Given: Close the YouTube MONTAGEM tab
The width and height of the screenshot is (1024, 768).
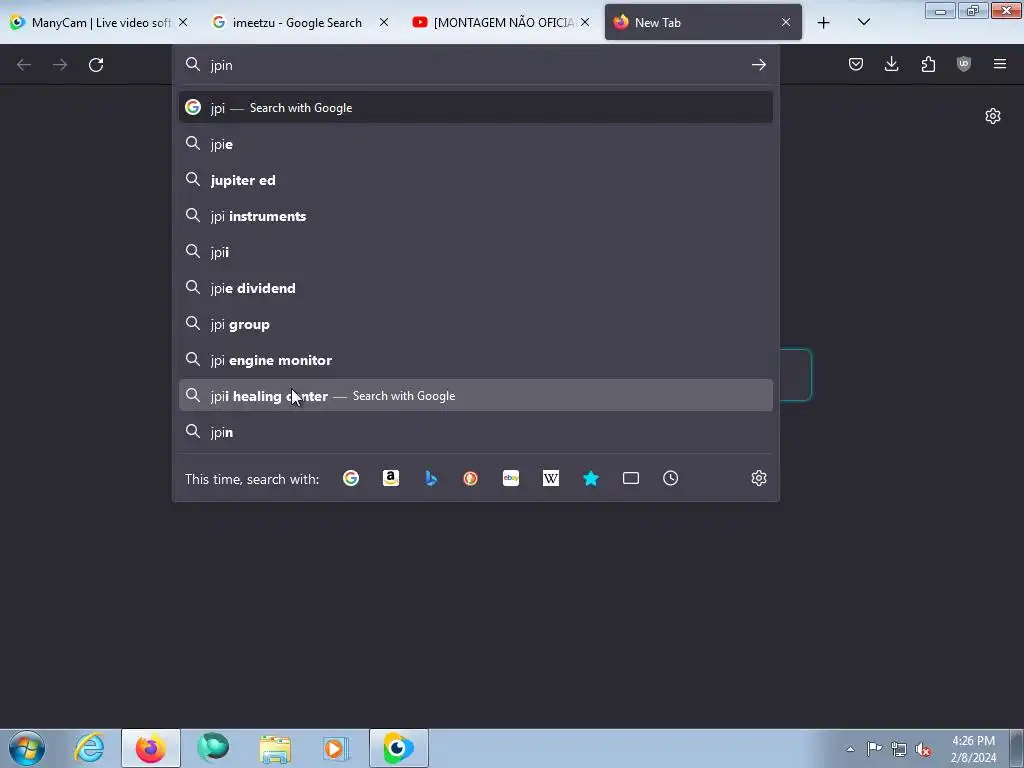Looking at the screenshot, I should (585, 22).
